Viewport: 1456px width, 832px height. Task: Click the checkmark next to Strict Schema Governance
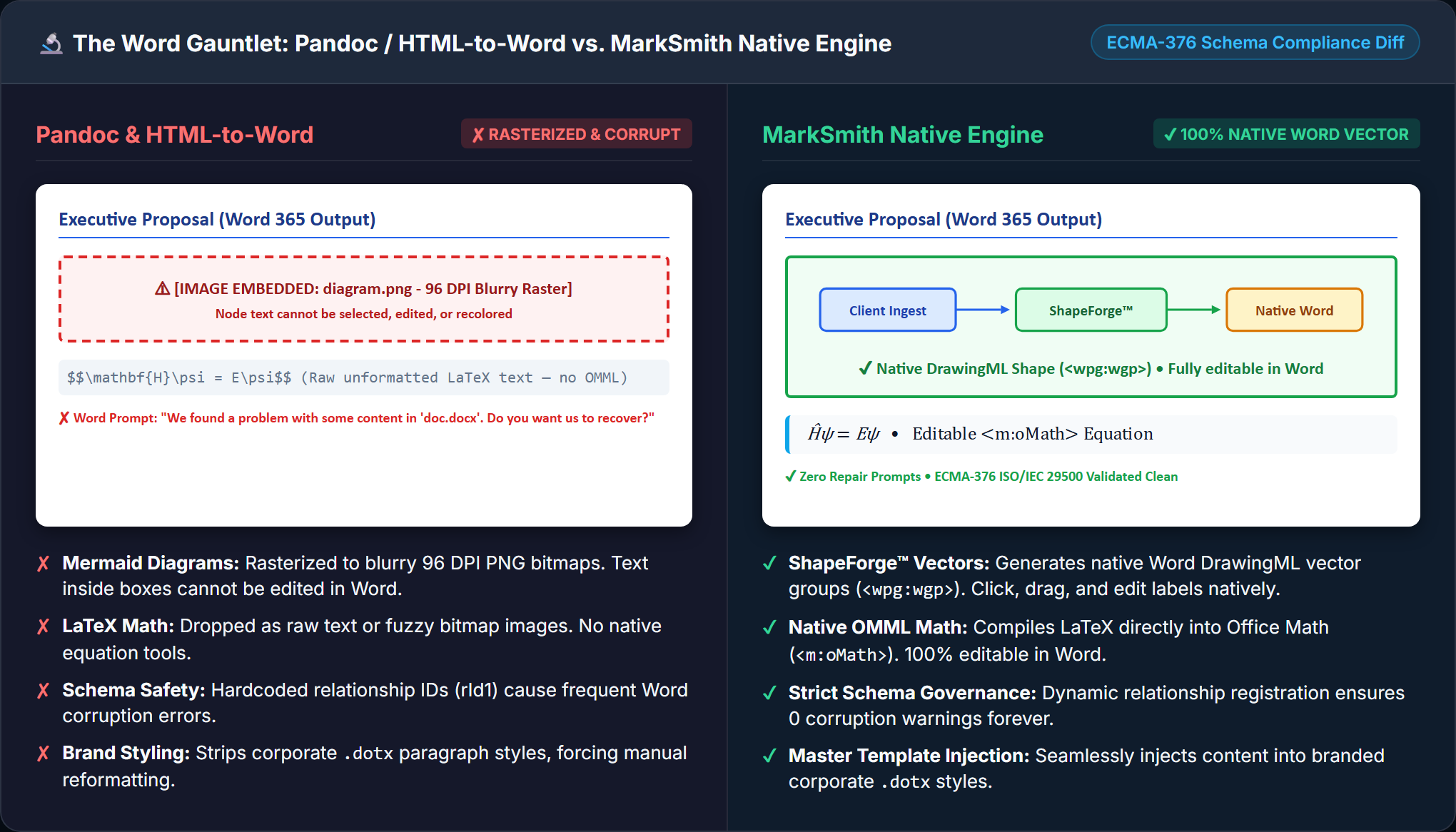pos(769,693)
